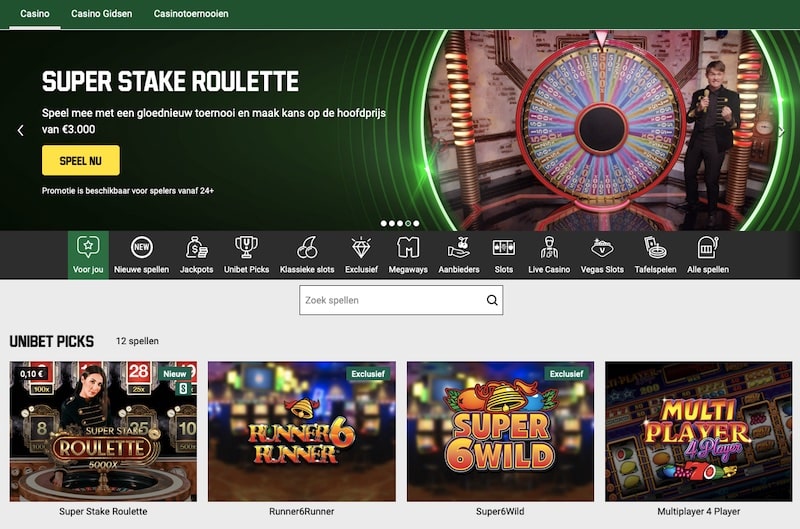
Task: Click the Super6Wild title link
Action: point(500,512)
